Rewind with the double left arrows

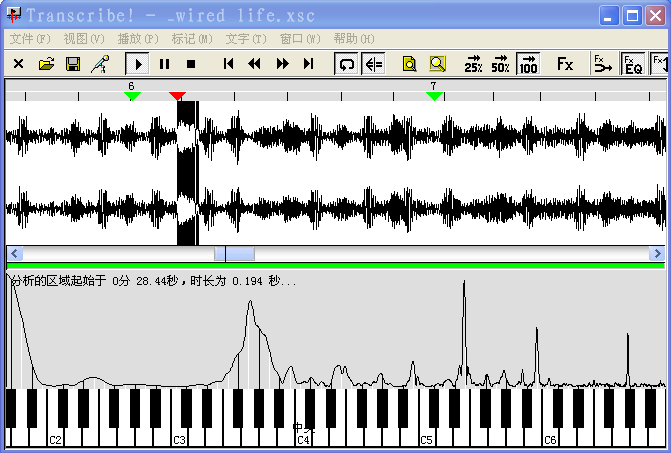[x=255, y=64]
